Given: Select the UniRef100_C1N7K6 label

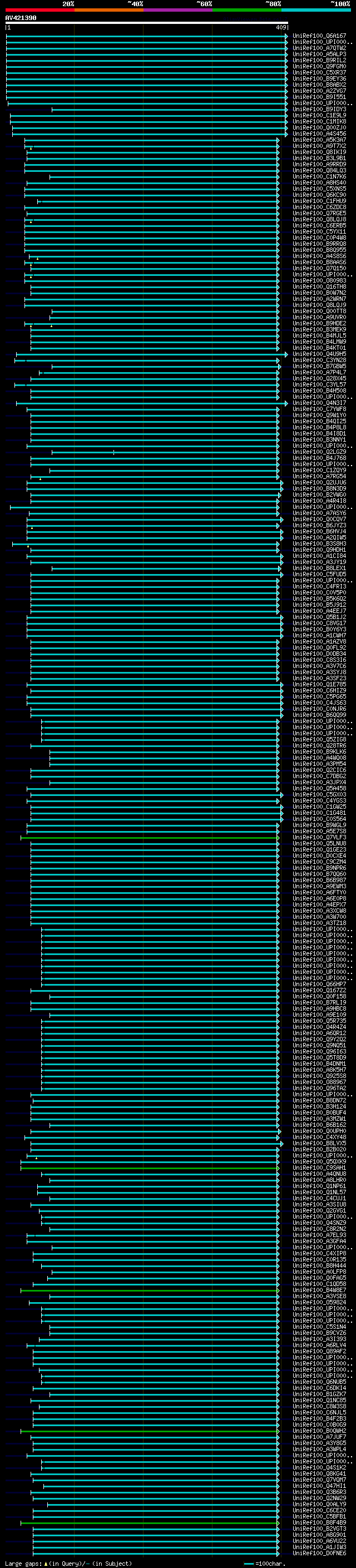Looking at the screenshot, I should [319, 176].
